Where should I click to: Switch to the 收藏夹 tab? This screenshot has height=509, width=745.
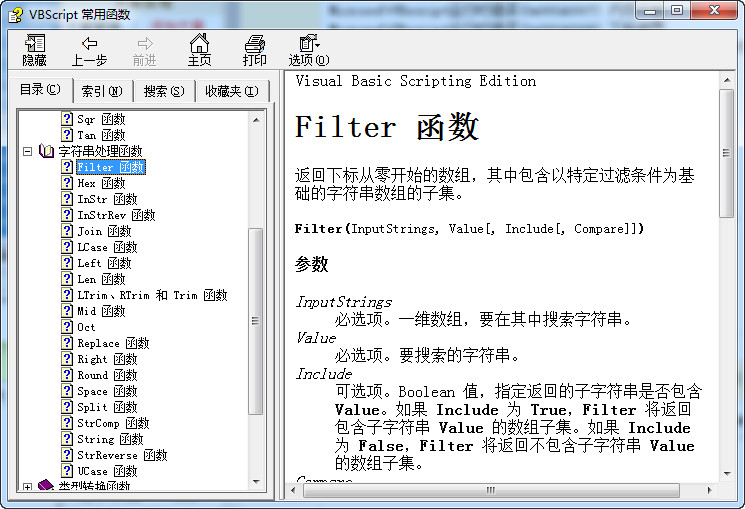coord(232,91)
